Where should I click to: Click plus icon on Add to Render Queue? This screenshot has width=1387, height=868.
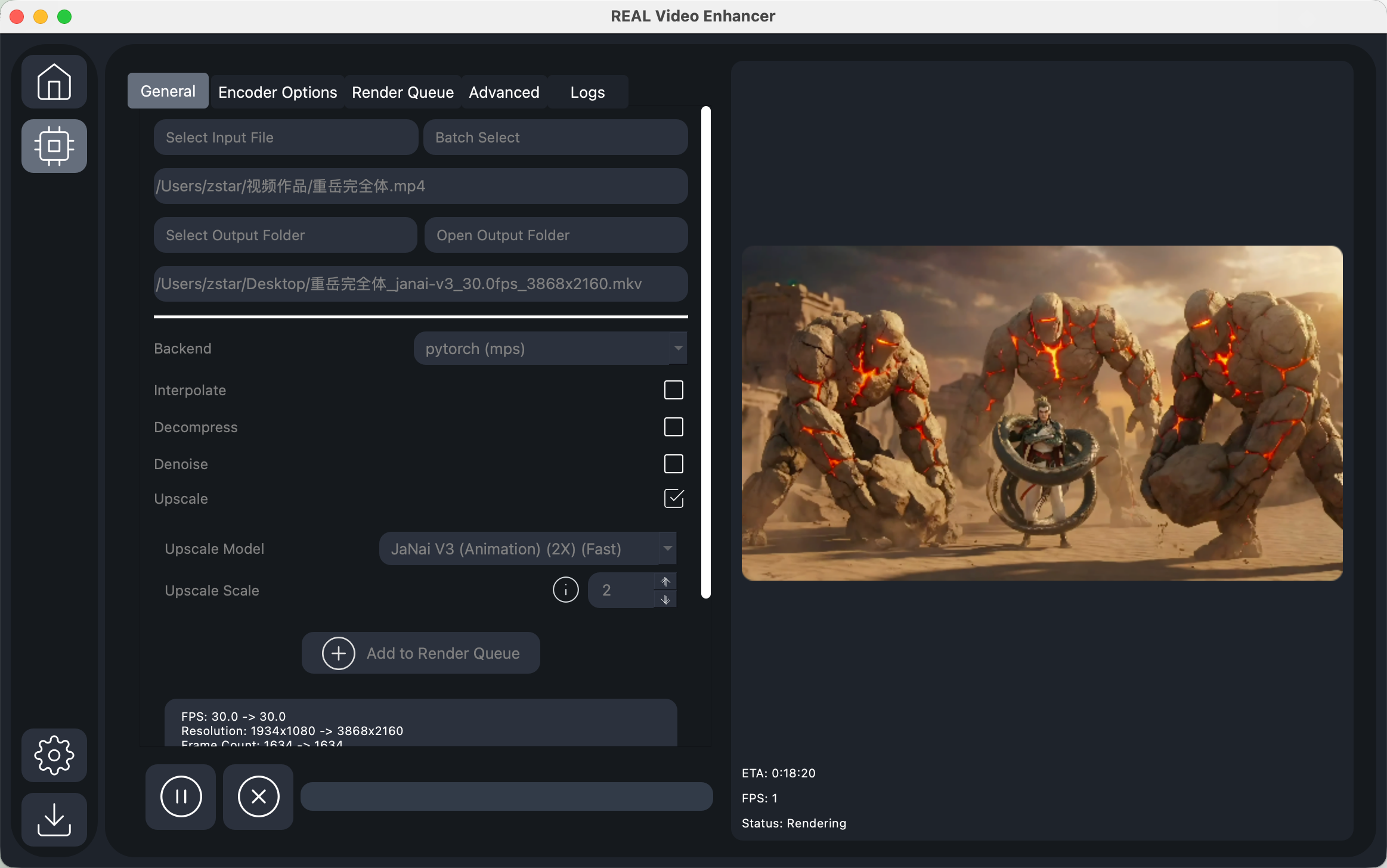click(338, 653)
